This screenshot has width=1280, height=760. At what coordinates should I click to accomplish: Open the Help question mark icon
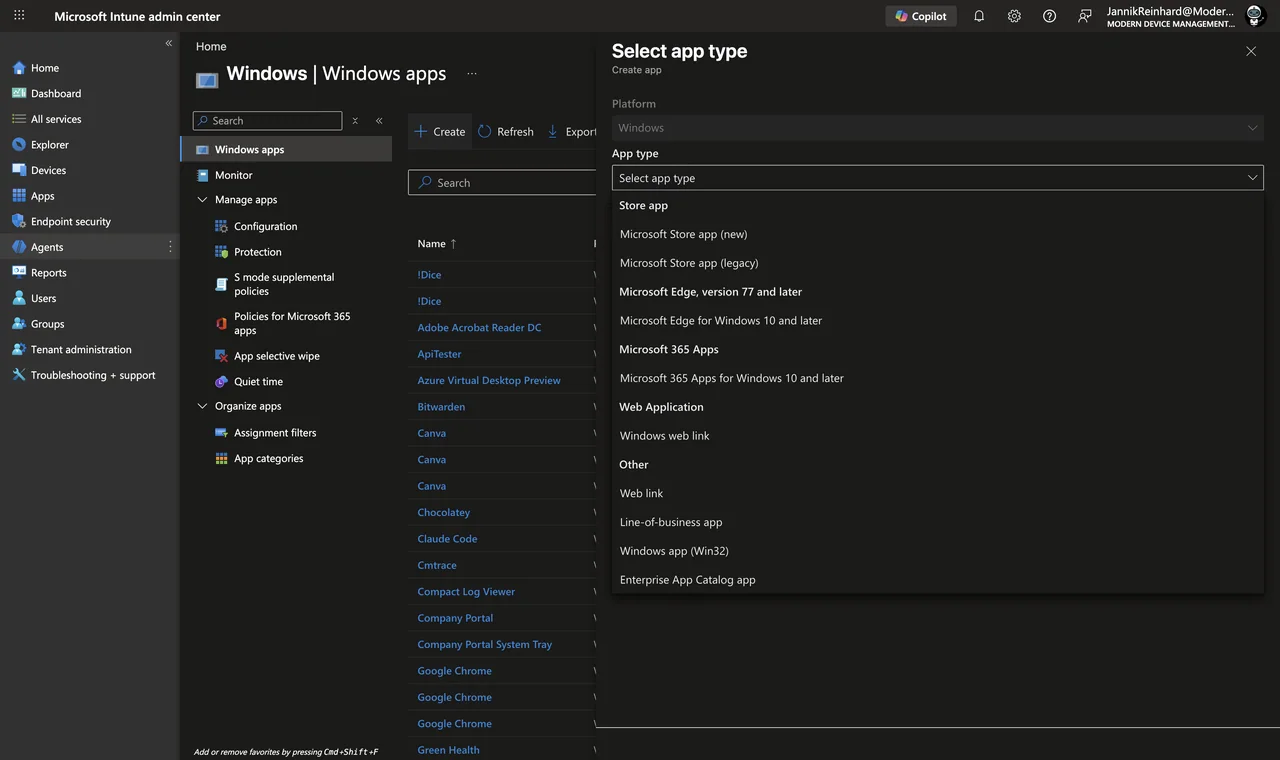point(1049,16)
